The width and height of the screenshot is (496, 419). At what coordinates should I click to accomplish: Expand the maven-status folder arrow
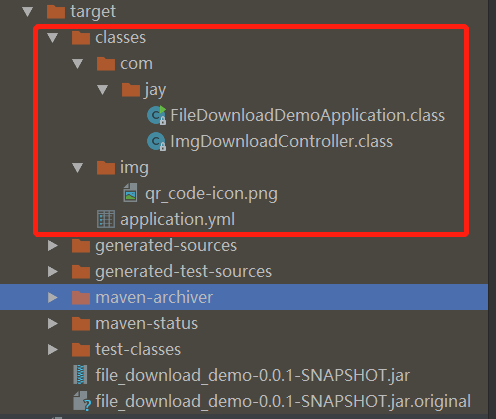[x=53, y=324]
